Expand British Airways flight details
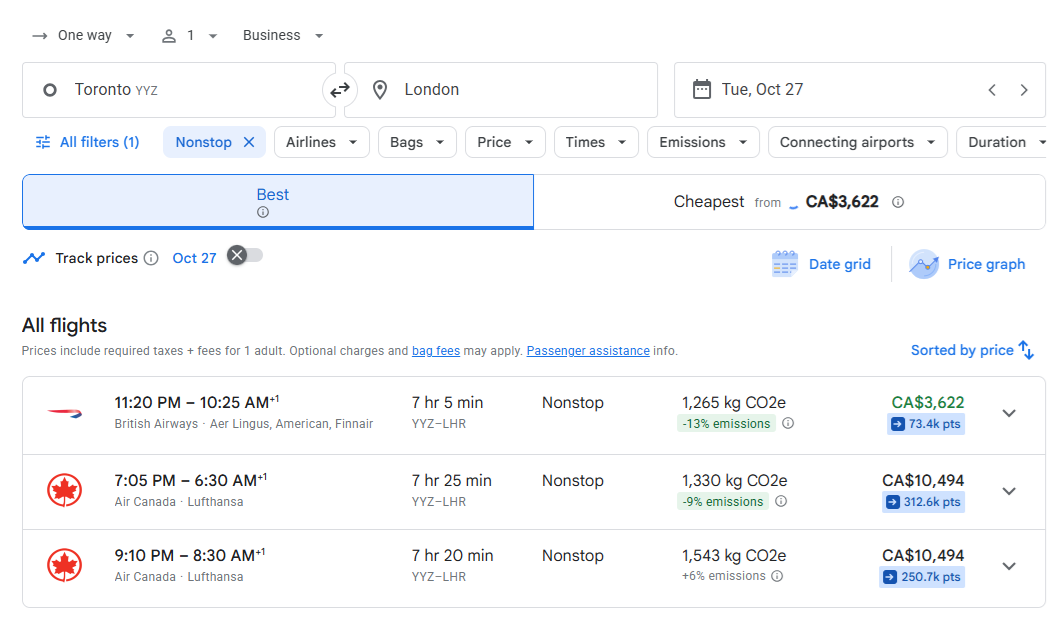Image resolution: width=1064 pixels, height=624 pixels. point(1009,413)
